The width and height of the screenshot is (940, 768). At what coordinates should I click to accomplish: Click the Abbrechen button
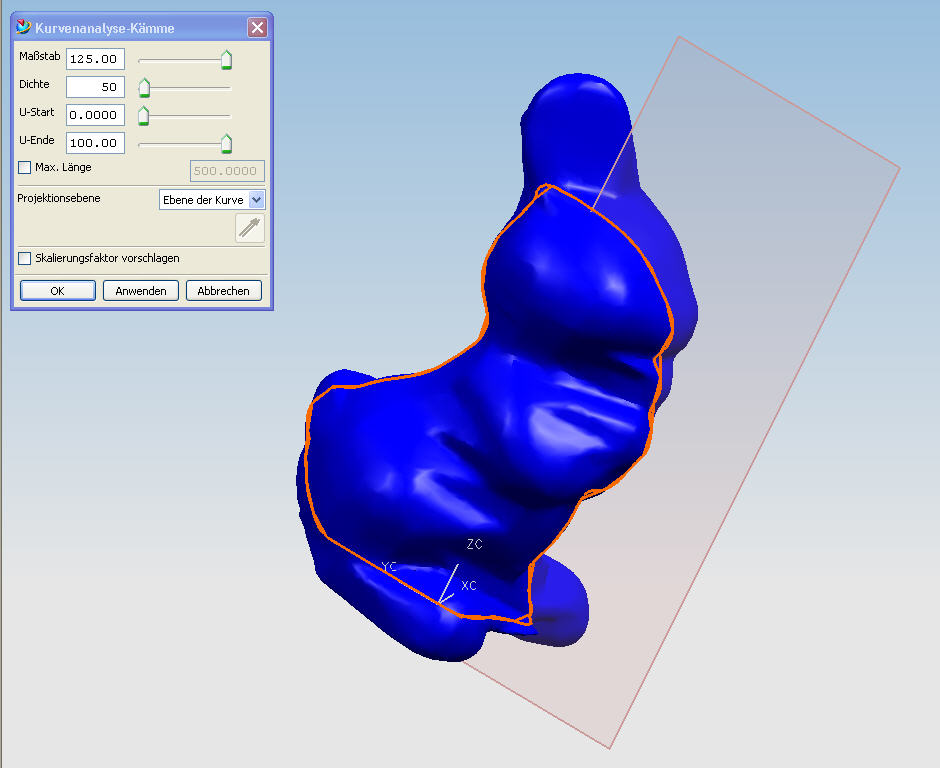pos(224,291)
